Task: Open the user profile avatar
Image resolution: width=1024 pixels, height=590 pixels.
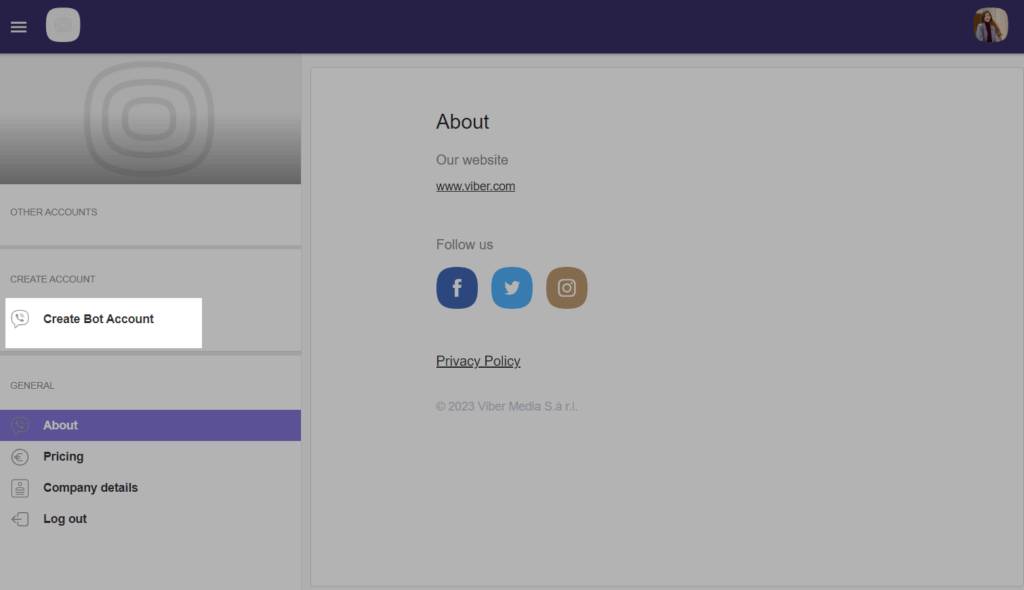Action: coord(990,26)
